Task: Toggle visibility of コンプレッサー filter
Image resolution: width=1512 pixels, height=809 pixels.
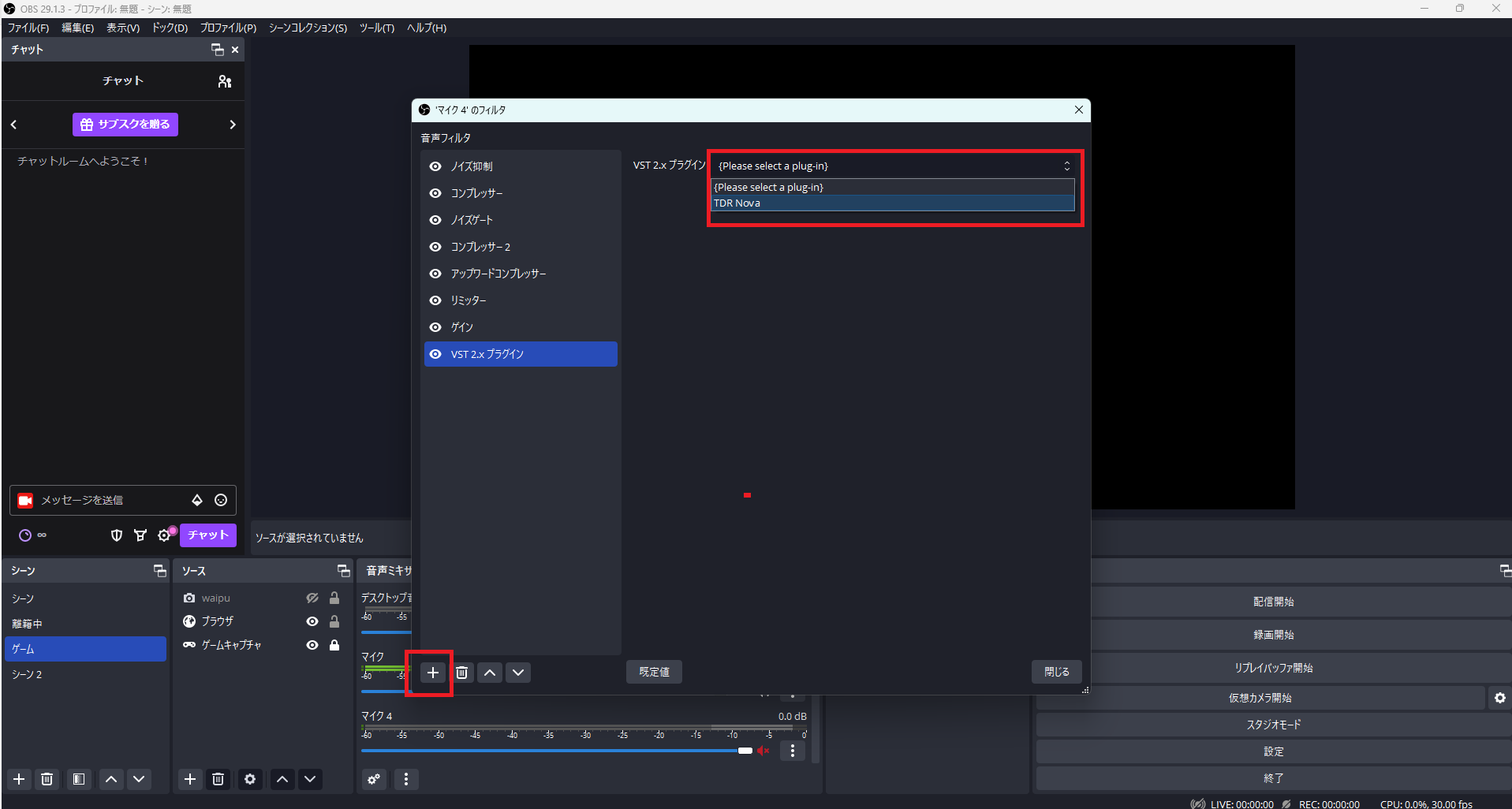Action: pos(435,193)
